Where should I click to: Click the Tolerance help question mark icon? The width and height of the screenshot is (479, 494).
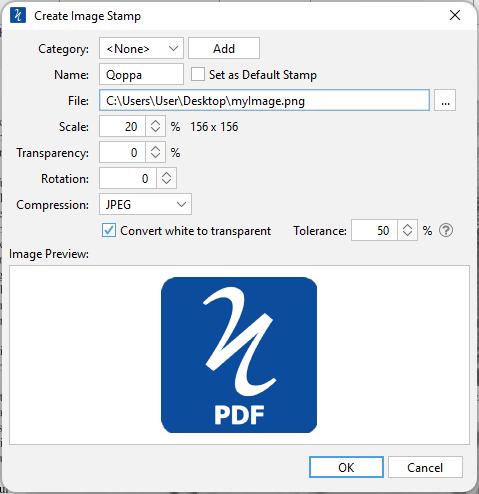click(446, 230)
